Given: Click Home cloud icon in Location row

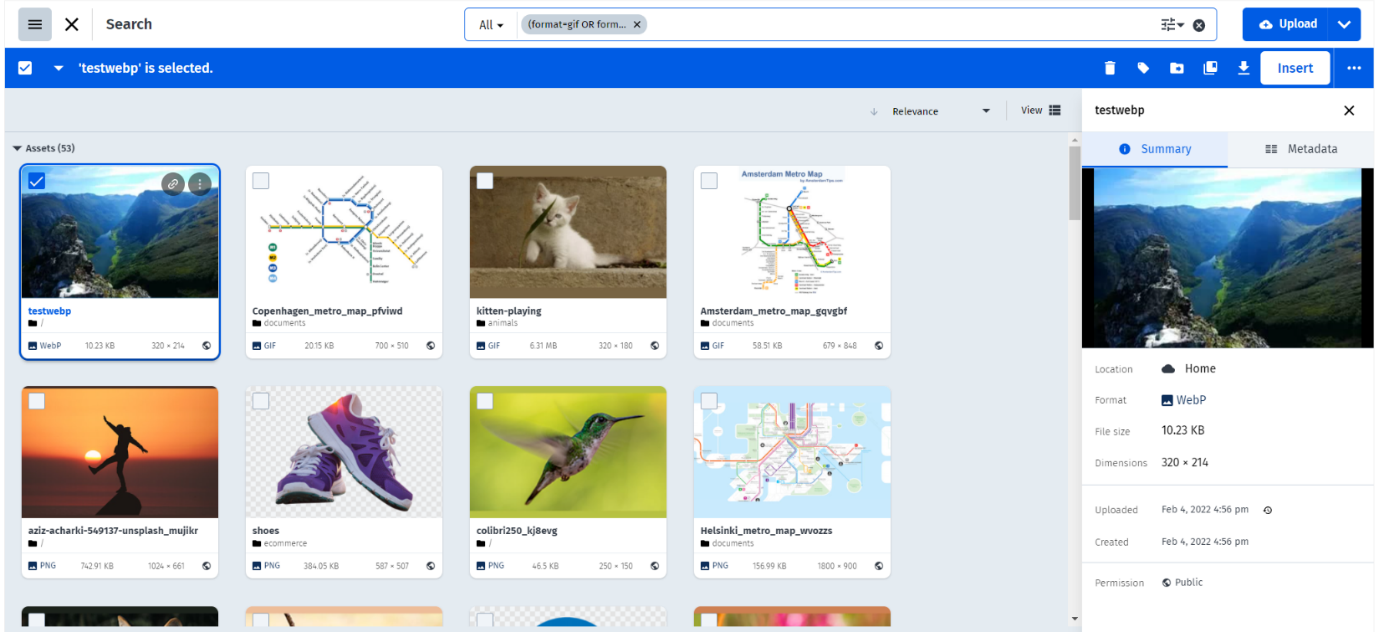Looking at the screenshot, I should [1168, 369].
